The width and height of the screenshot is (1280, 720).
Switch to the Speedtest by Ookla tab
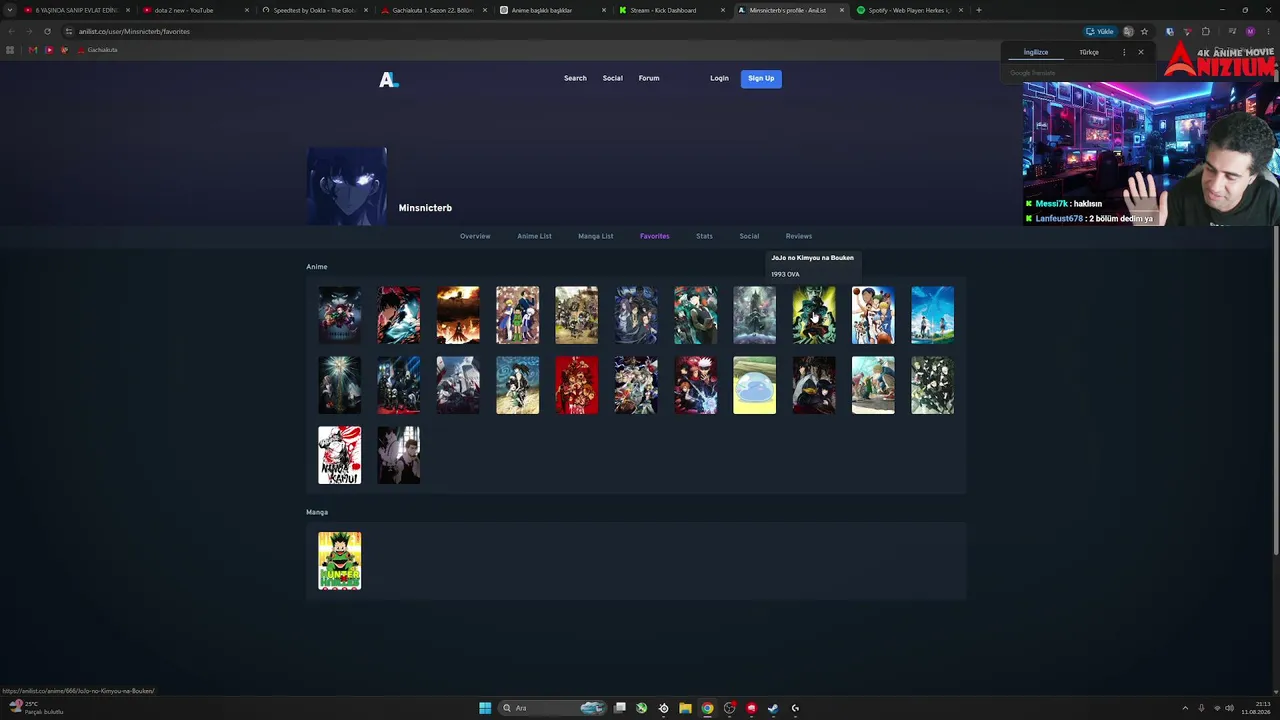tap(313, 10)
